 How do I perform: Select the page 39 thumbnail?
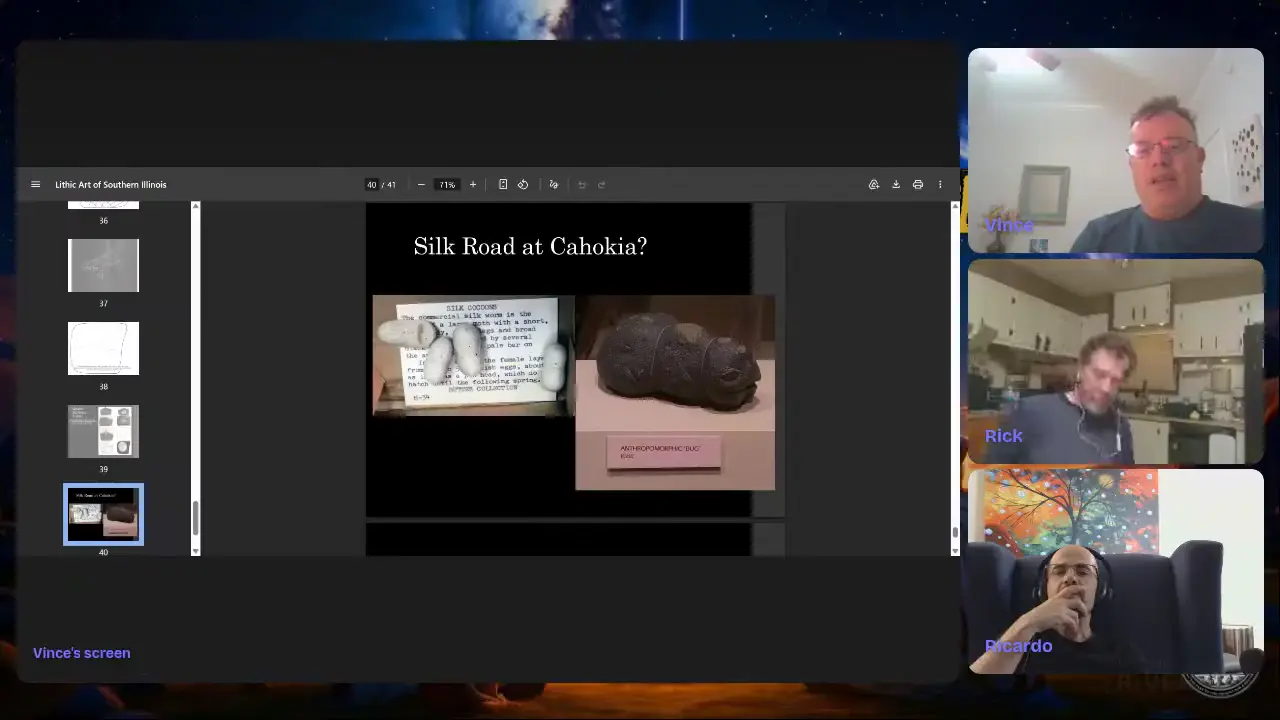click(103, 431)
